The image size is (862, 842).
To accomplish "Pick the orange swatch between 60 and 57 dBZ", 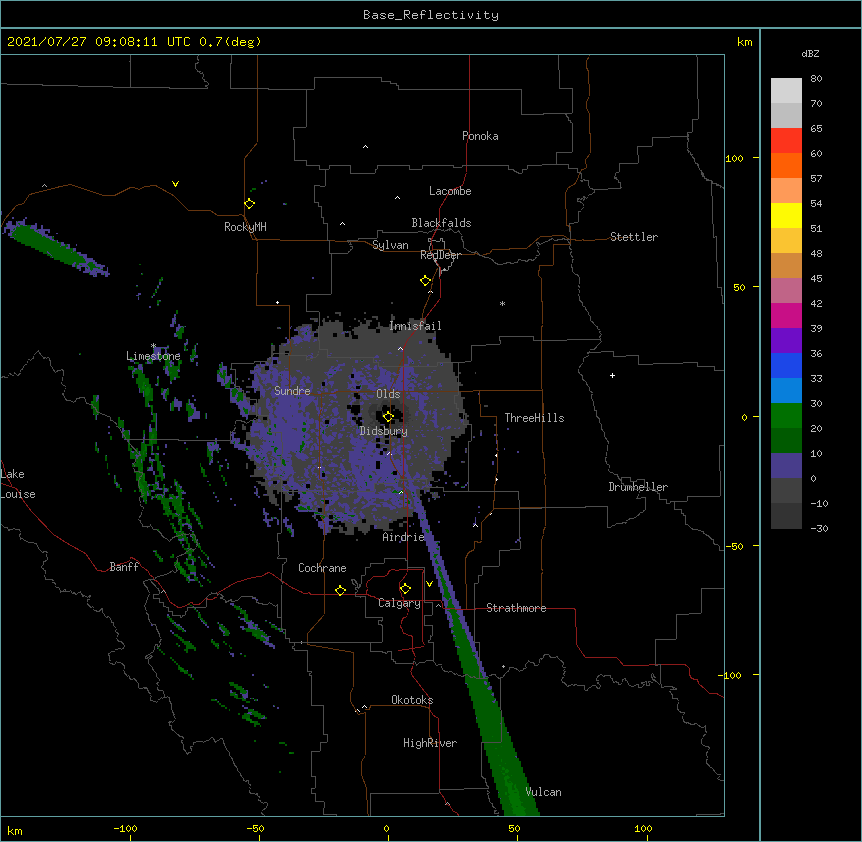I will (x=786, y=166).
